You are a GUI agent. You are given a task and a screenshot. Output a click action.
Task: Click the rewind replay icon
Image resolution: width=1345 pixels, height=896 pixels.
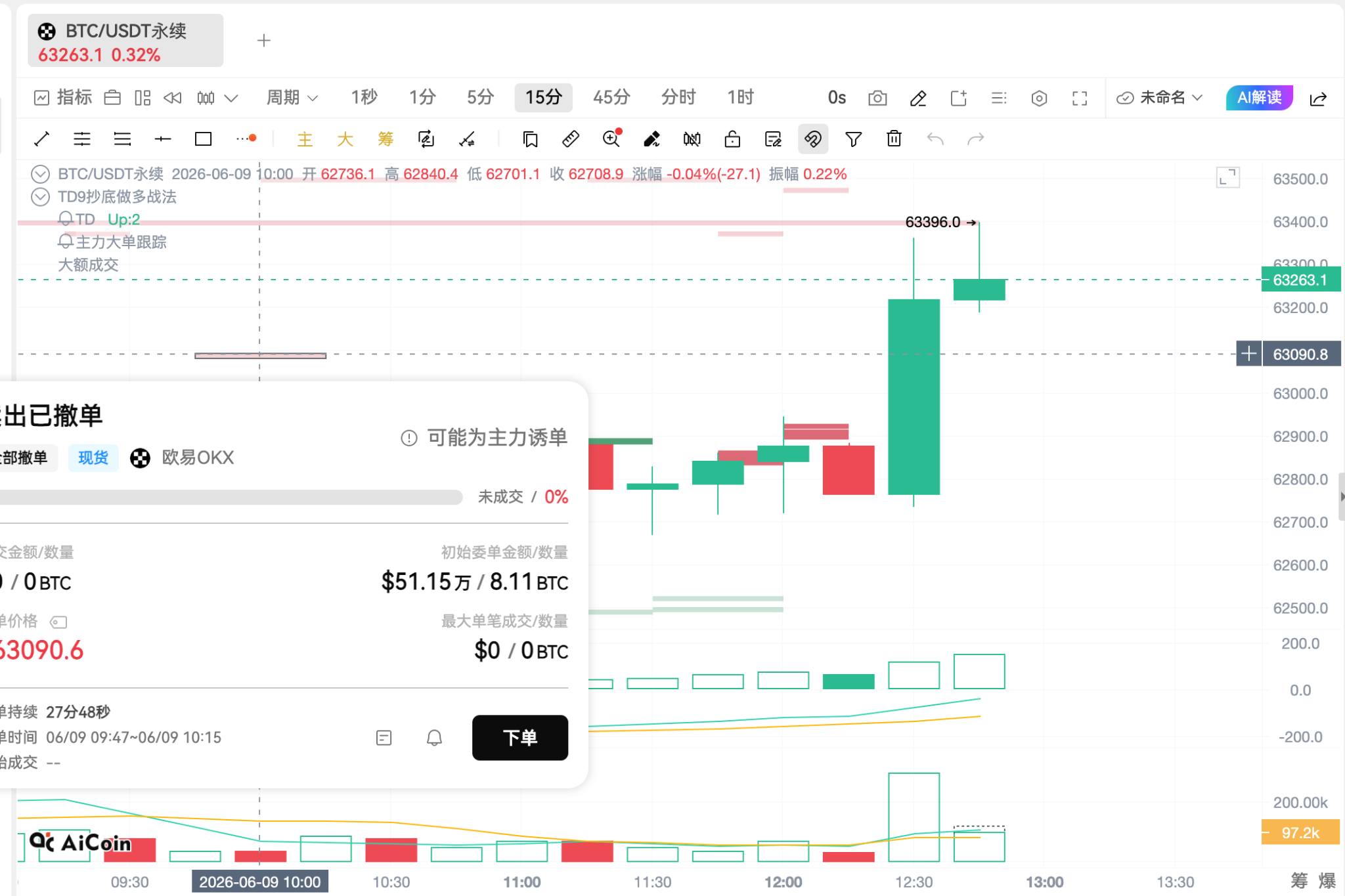(173, 98)
